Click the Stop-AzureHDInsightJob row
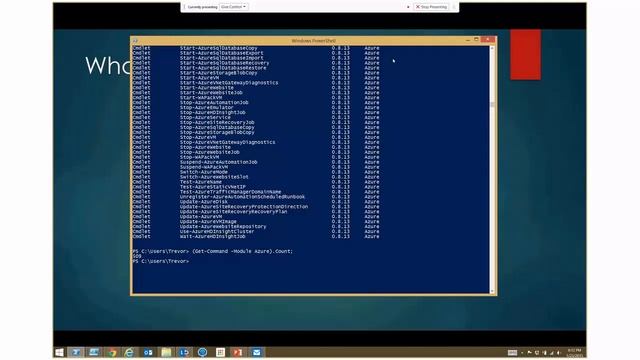This screenshot has height=360, width=640. (256, 112)
